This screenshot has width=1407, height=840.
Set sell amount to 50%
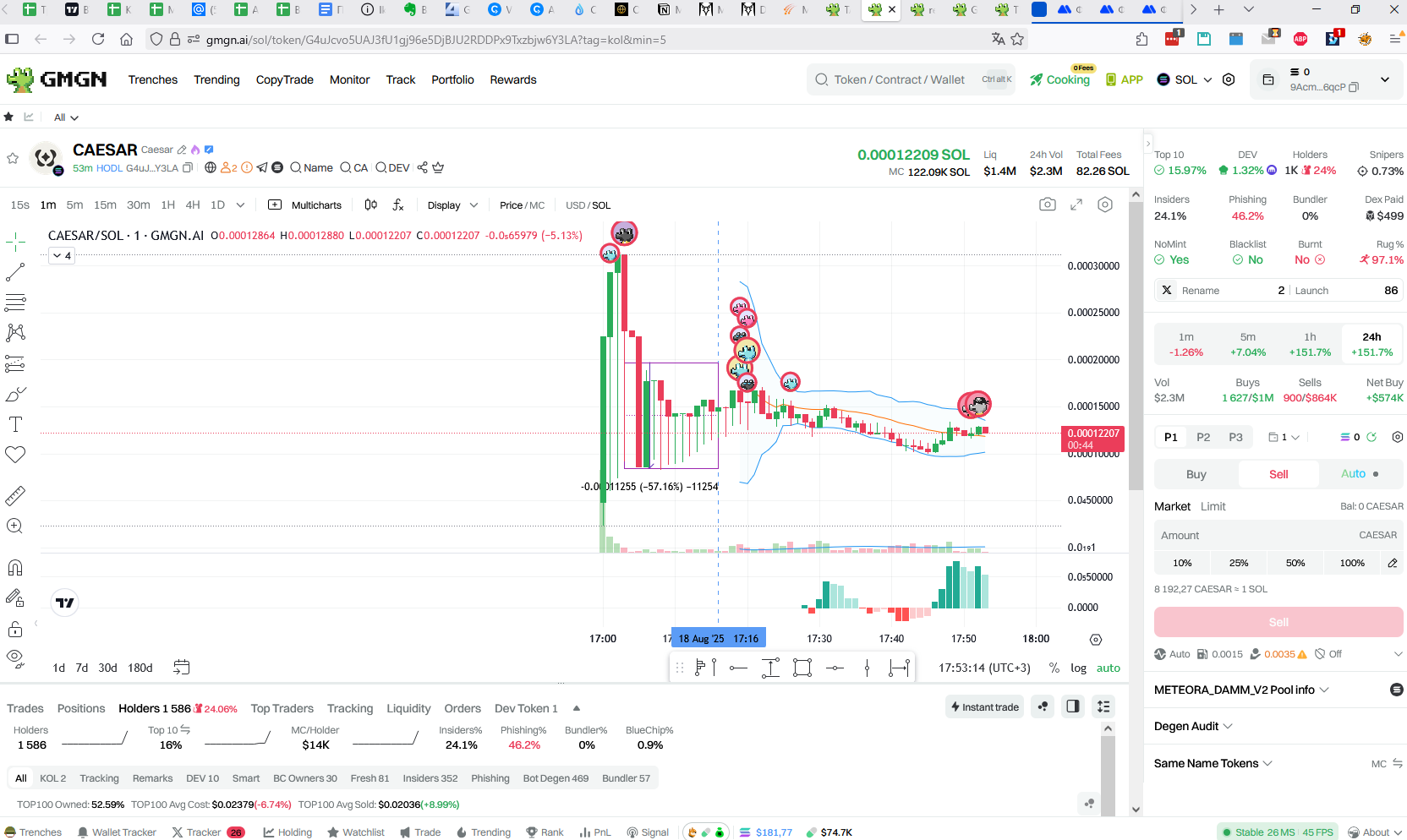pyautogui.click(x=1295, y=563)
